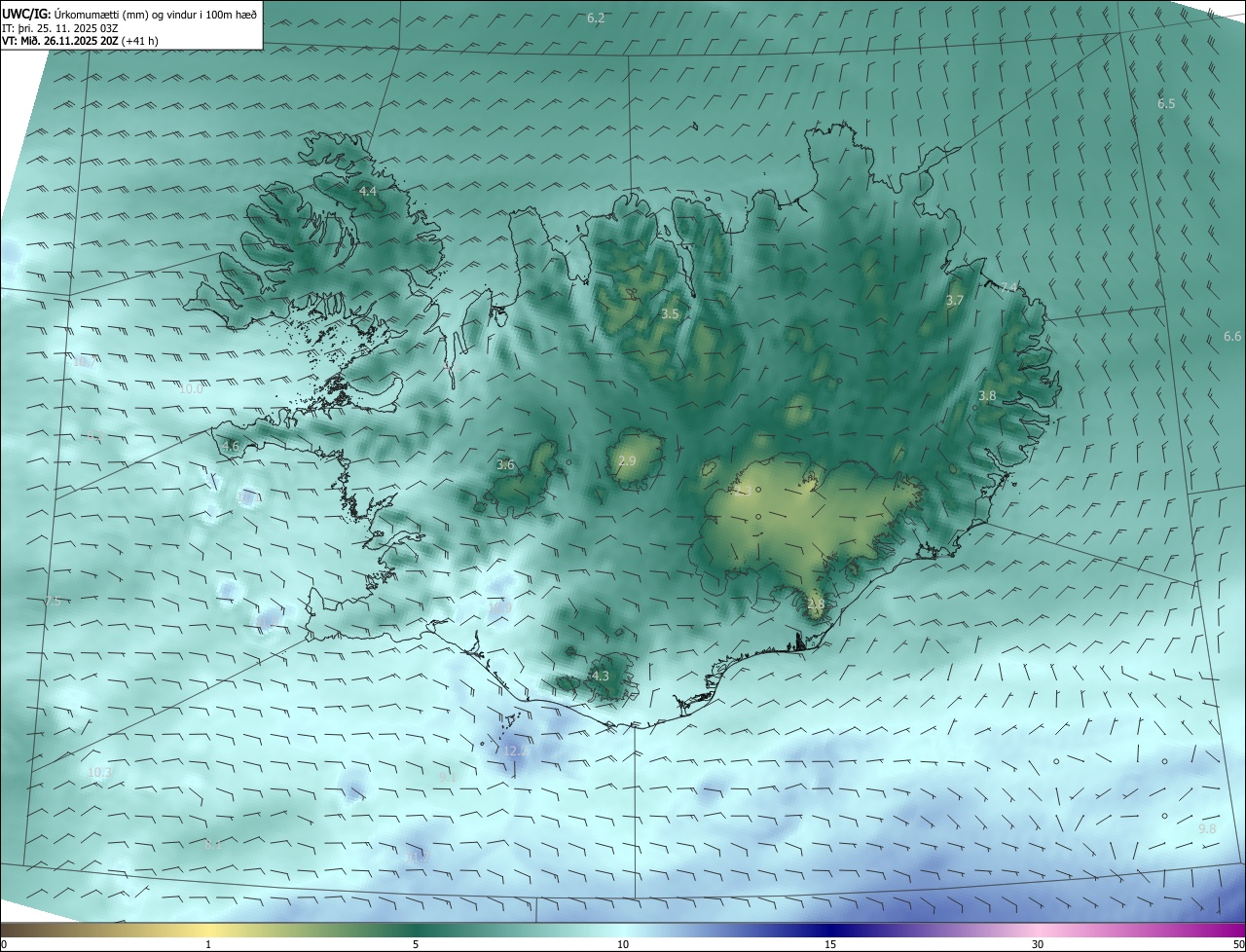Click the 5 tick on the color scale
This screenshot has height=952, width=1246.
coord(416,944)
